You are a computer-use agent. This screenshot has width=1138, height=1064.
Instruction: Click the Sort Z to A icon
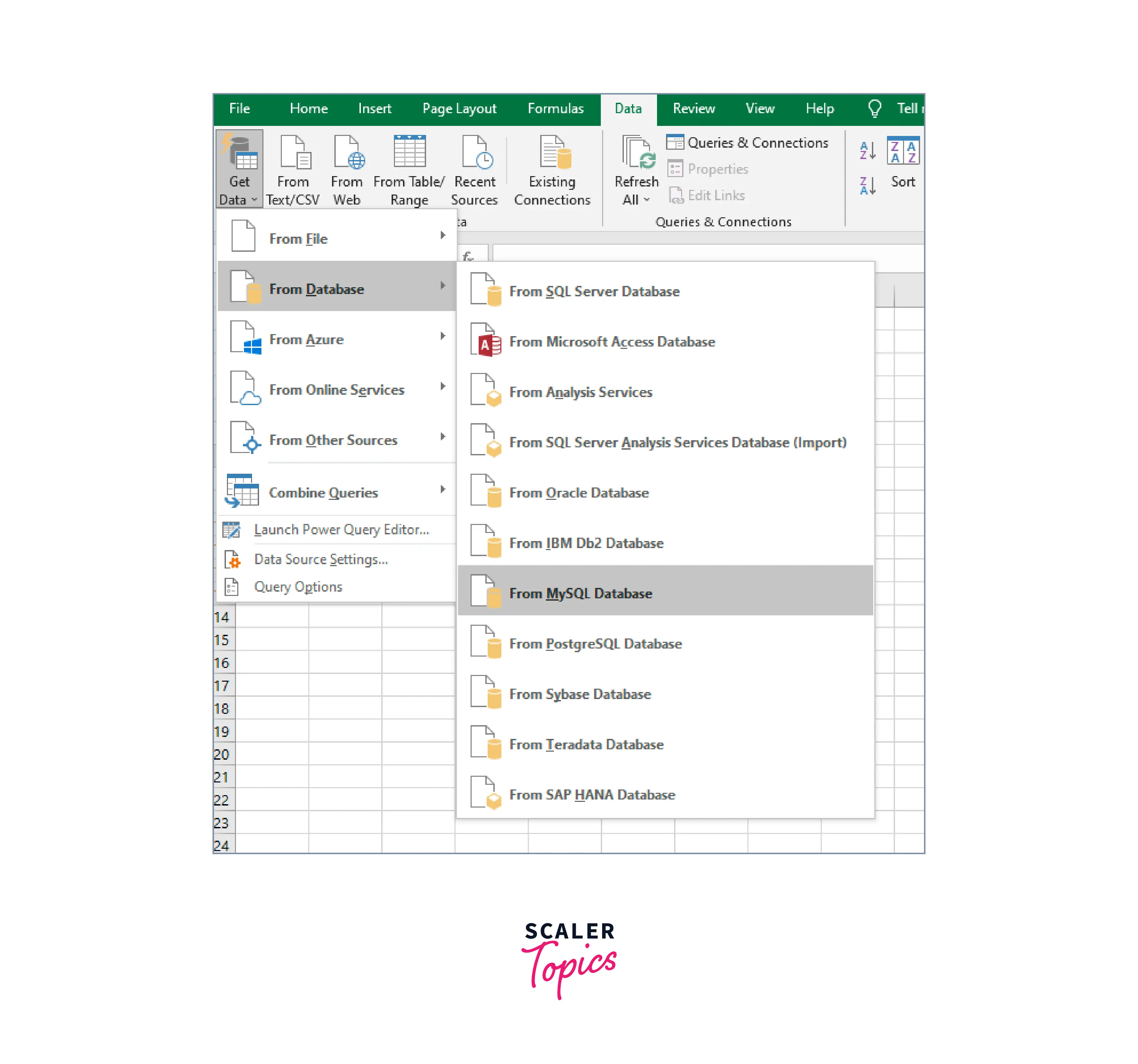(868, 185)
